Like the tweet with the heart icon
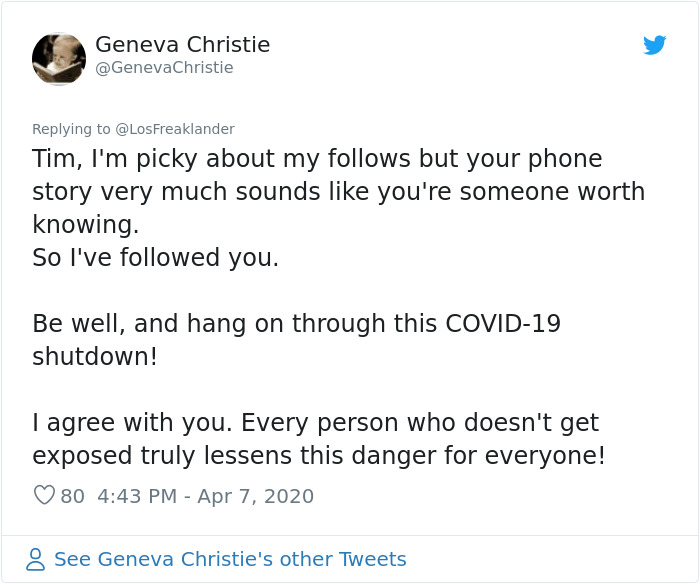 pos(44,496)
